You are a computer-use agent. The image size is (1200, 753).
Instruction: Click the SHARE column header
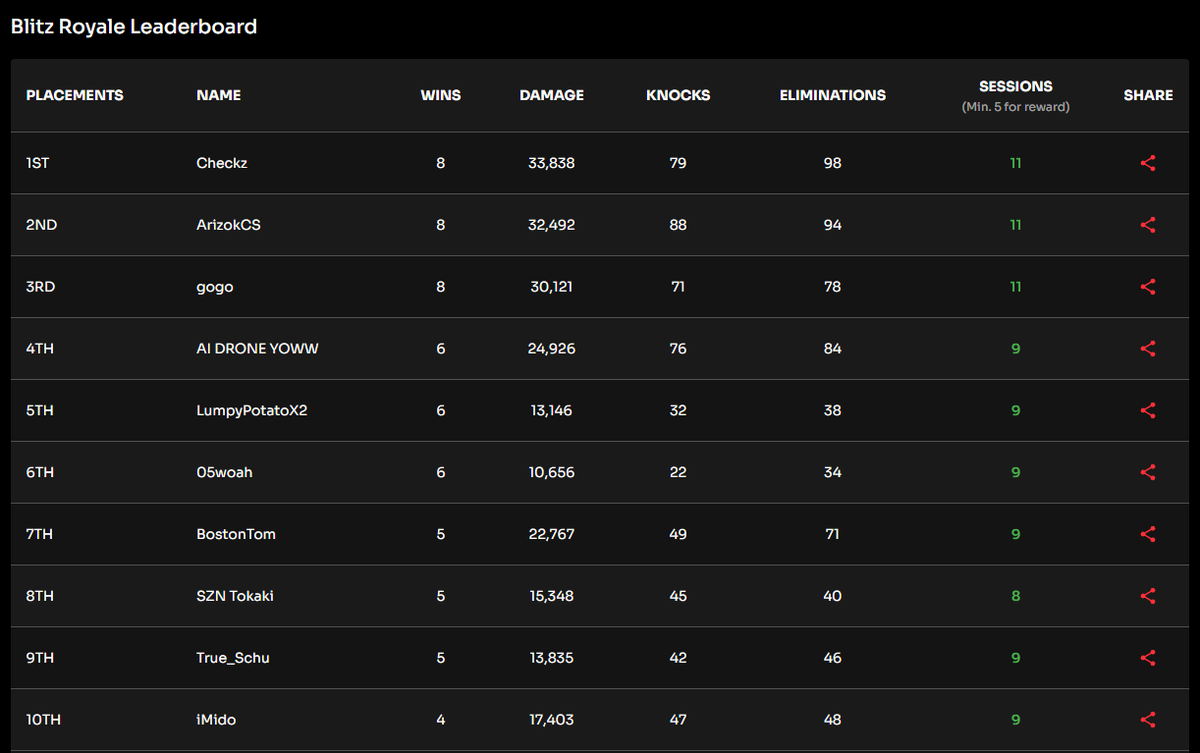pos(1148,95)
